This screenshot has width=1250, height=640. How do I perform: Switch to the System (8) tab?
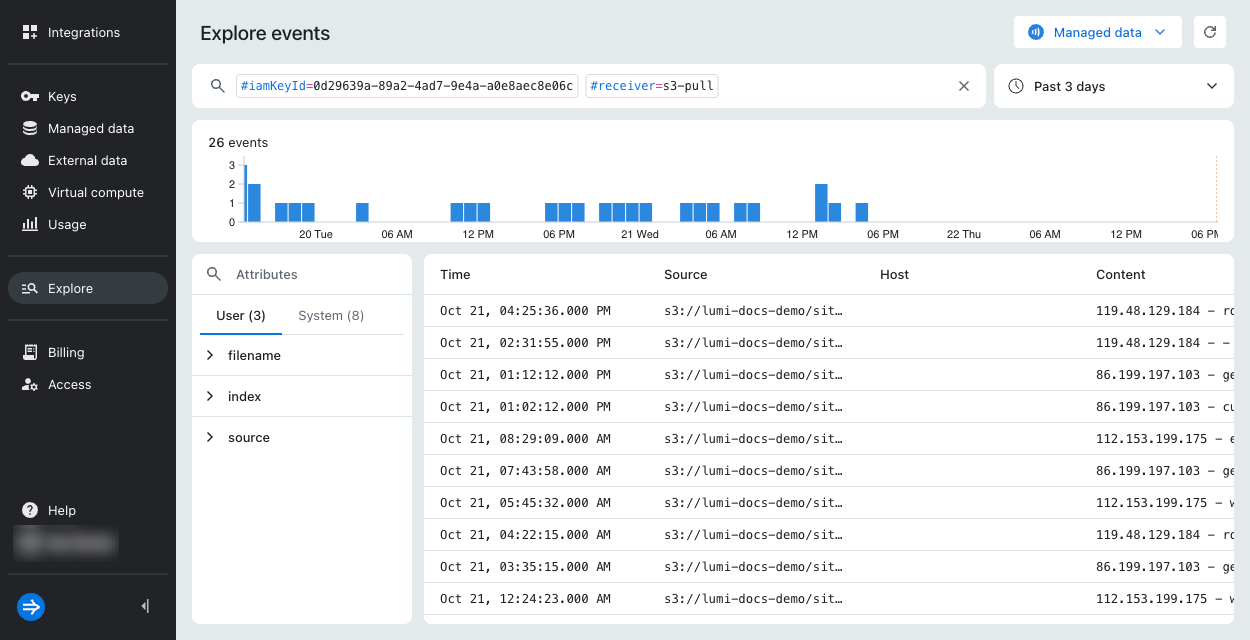click(x=331, y=315)
